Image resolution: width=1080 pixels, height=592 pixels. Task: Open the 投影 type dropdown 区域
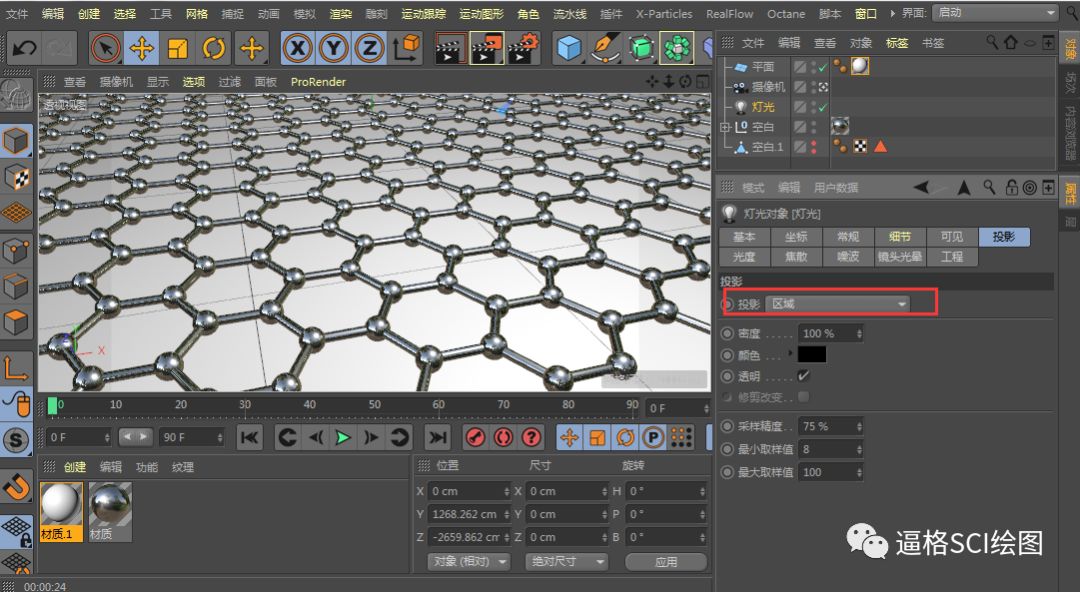(838, 303)
